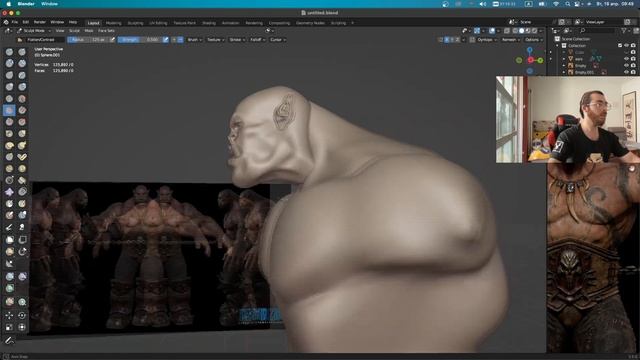Switch viewport to wireframe shading
The image size is (640, 360).
coord(515,31)
